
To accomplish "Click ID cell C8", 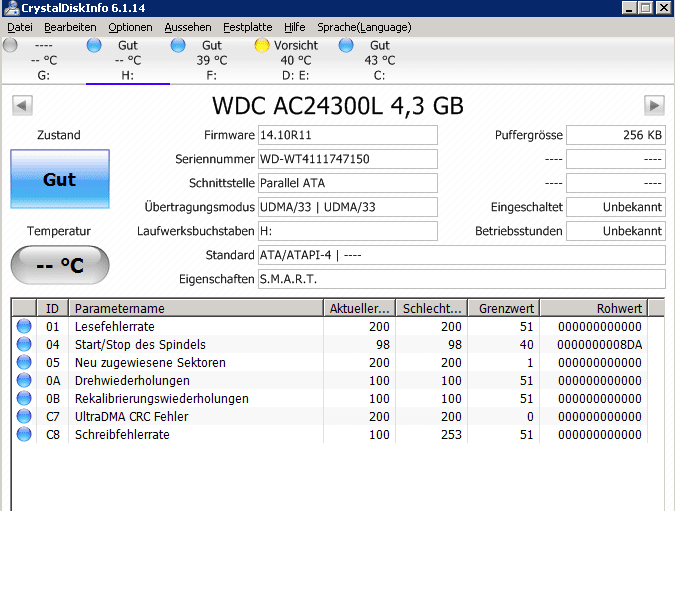I will (x=53, y=435).
